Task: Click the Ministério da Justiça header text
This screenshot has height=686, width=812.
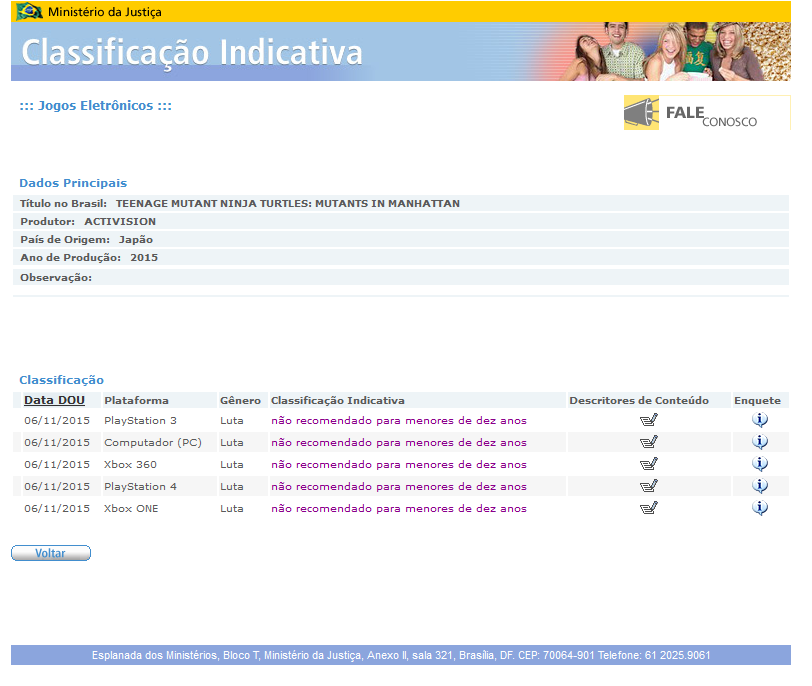Action: [104, 12]
